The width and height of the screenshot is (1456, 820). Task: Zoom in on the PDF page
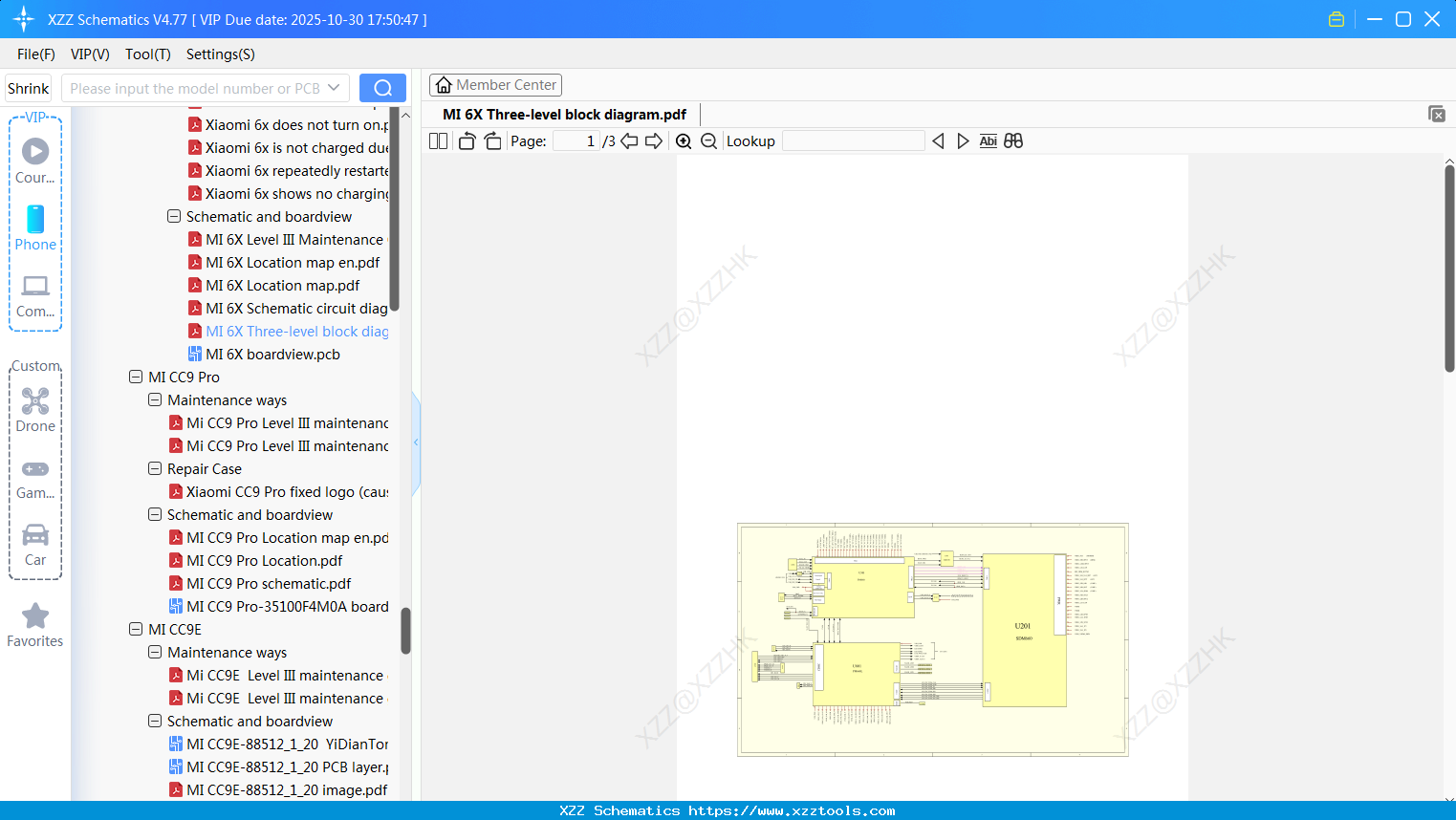click(x=685, y=140)
